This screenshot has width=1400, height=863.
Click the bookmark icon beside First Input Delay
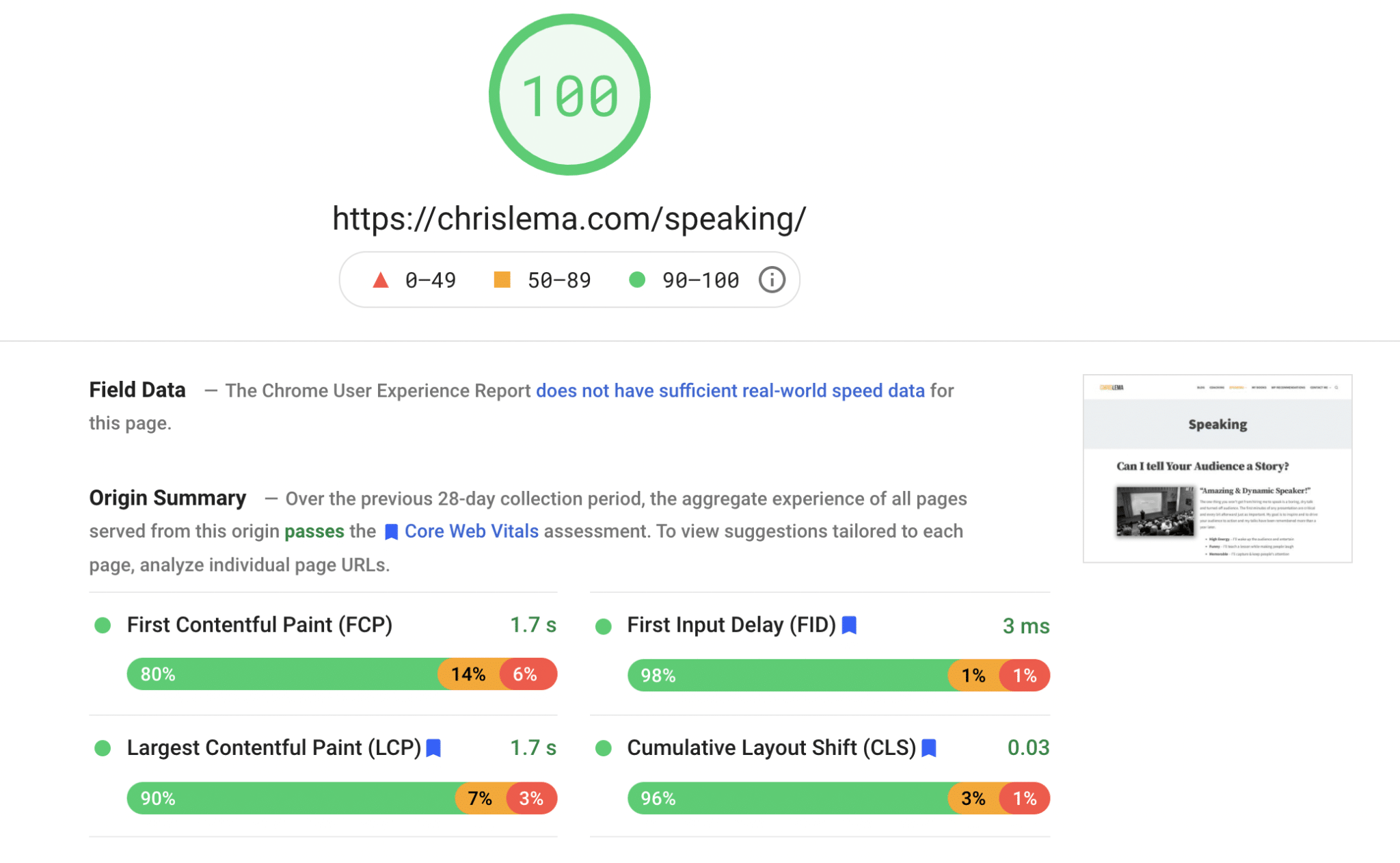[849, 624]
